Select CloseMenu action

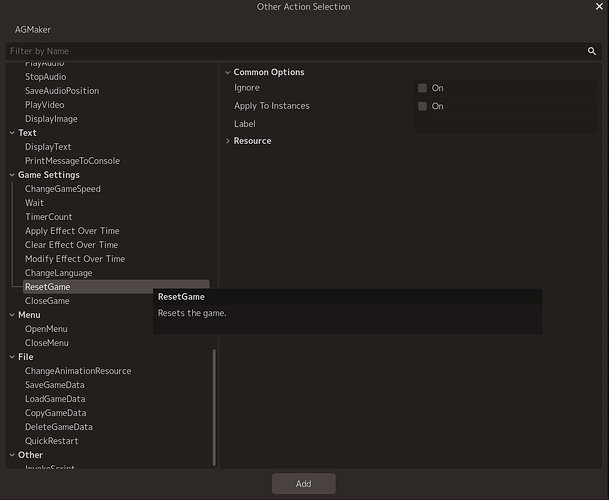pyautogui.click(x=47, y=343)
